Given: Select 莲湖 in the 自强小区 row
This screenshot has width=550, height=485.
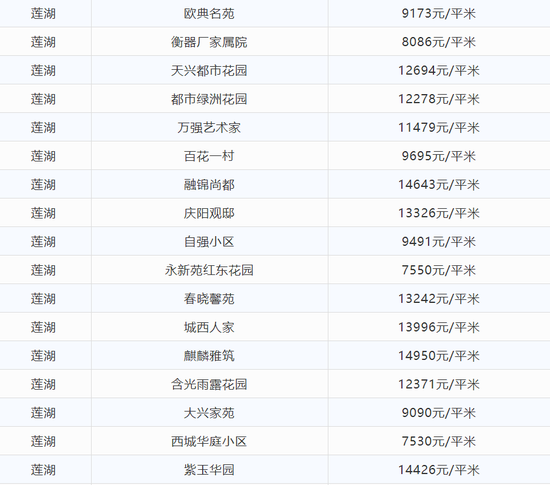Looking at the screenshot, I should 43,242.
